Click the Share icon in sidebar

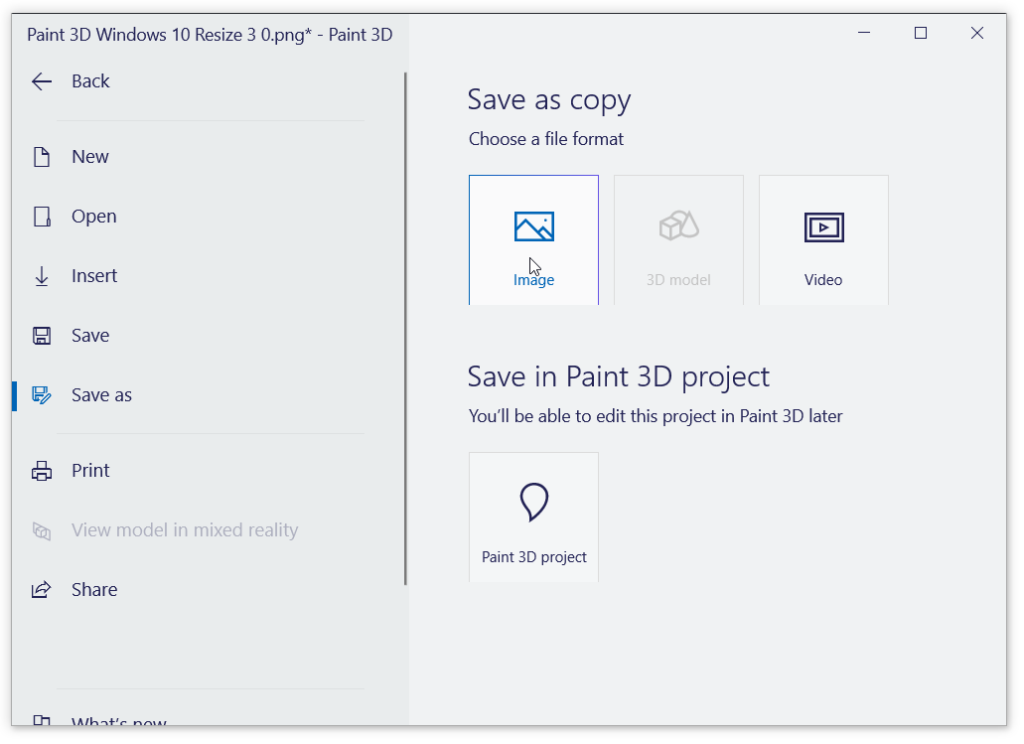(x=41, y=590)
